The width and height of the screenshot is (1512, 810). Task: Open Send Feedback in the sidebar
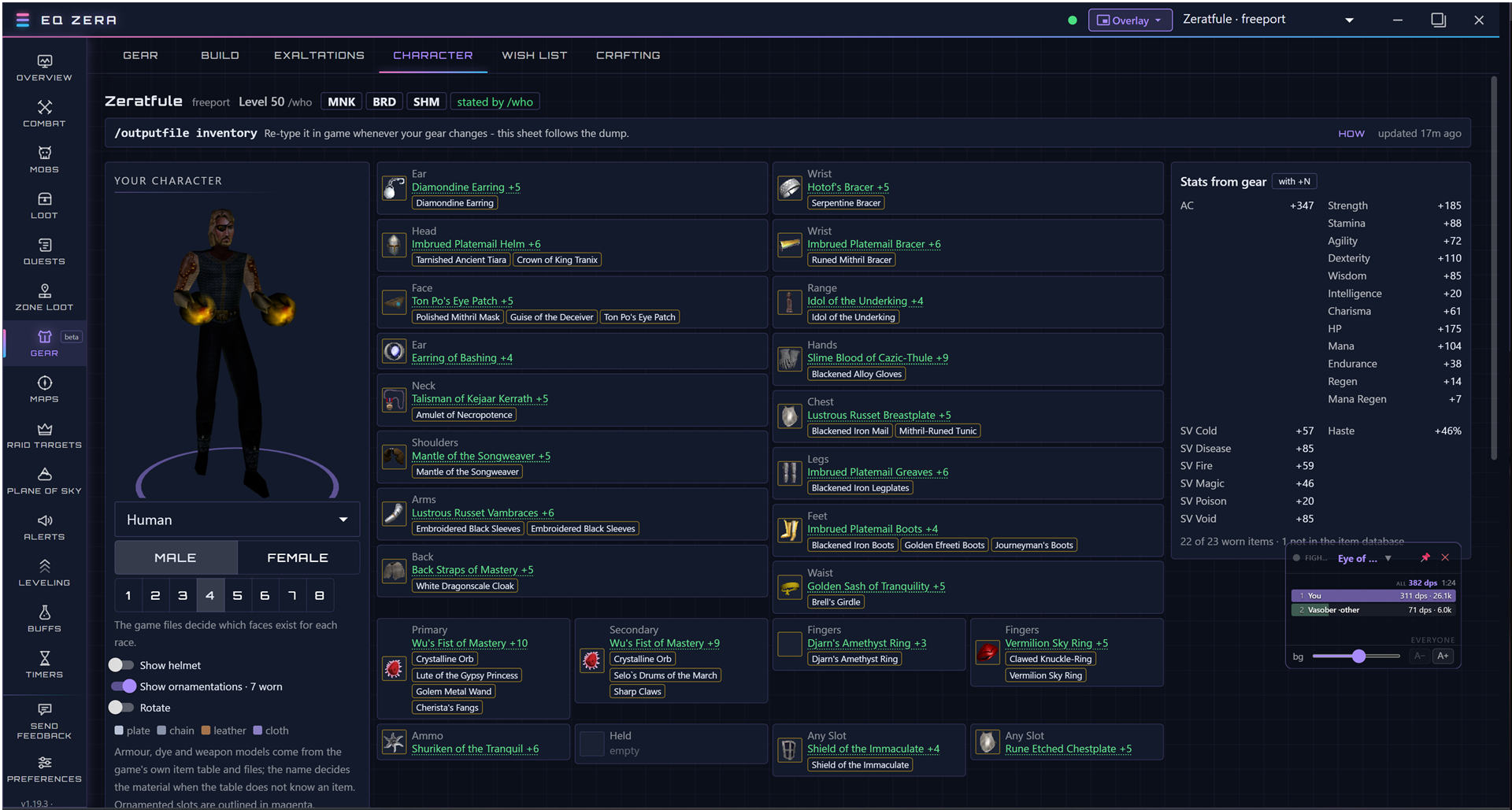[44, 721]
